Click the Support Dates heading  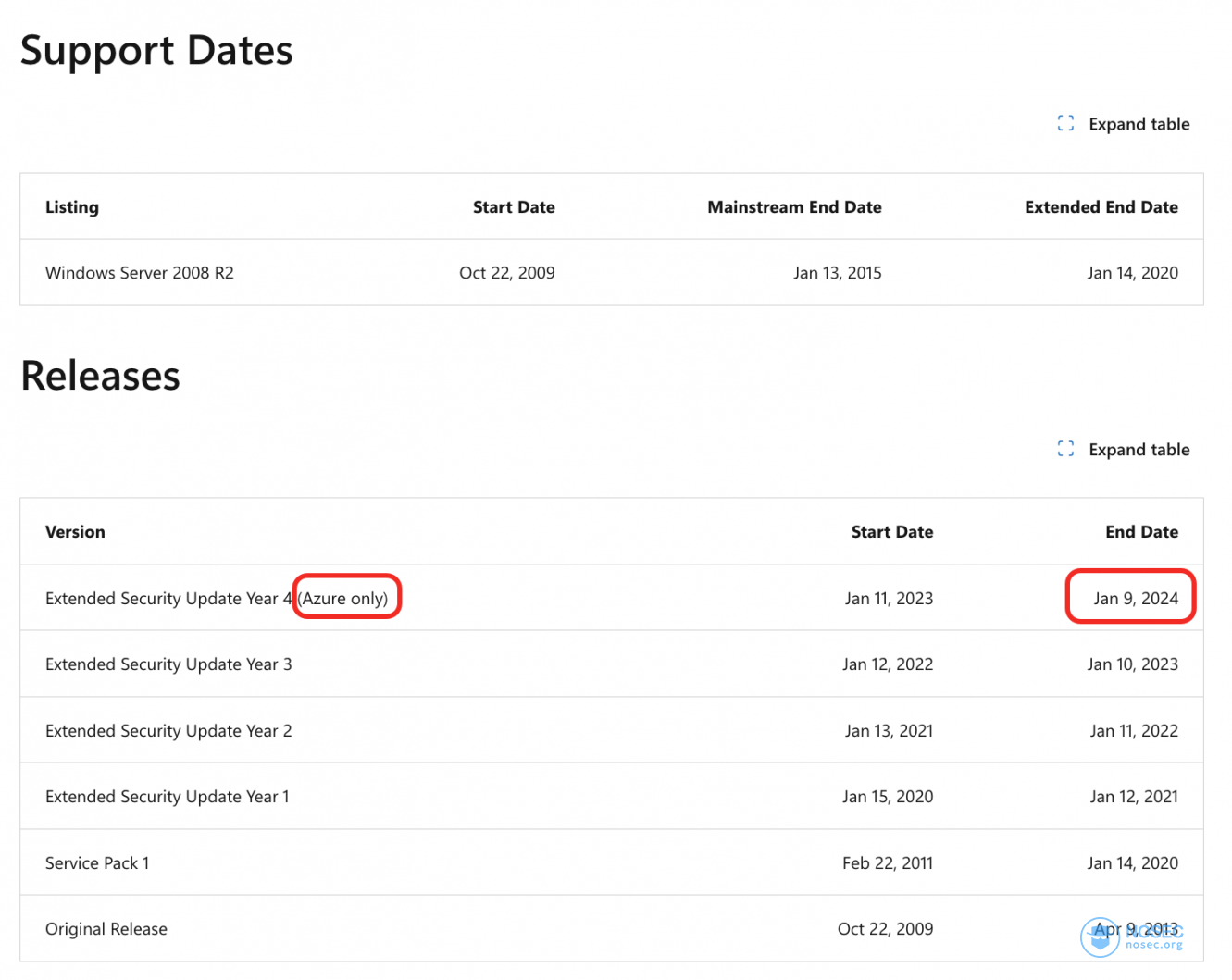pyautogui.click(x=156, y=51)
